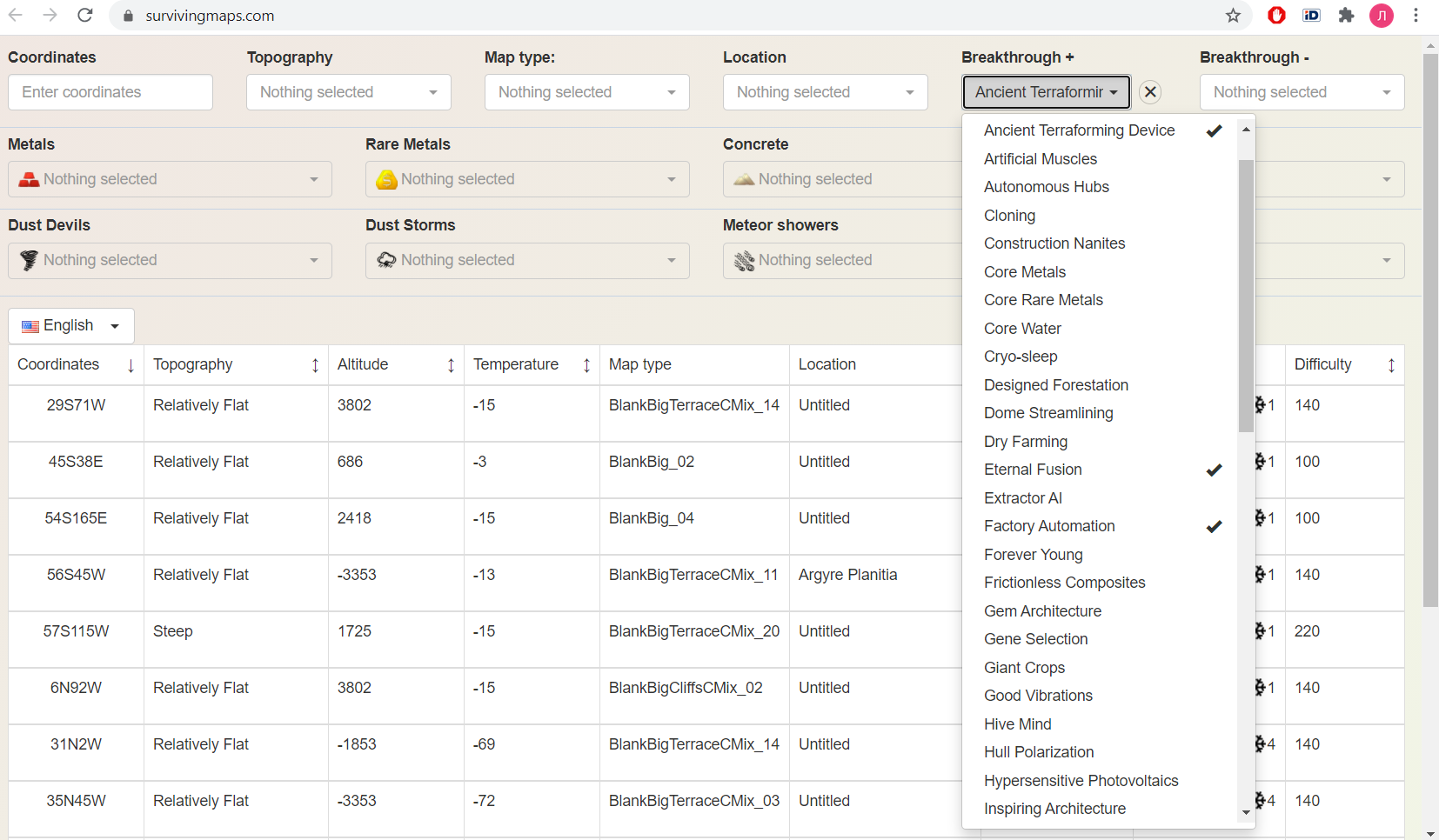The height and width of the screenshot is (840, 1439).
Task: Collapse the Ancient Terraforming breakthrough button
Action: pyautogui.click(x=1046, y=92)
